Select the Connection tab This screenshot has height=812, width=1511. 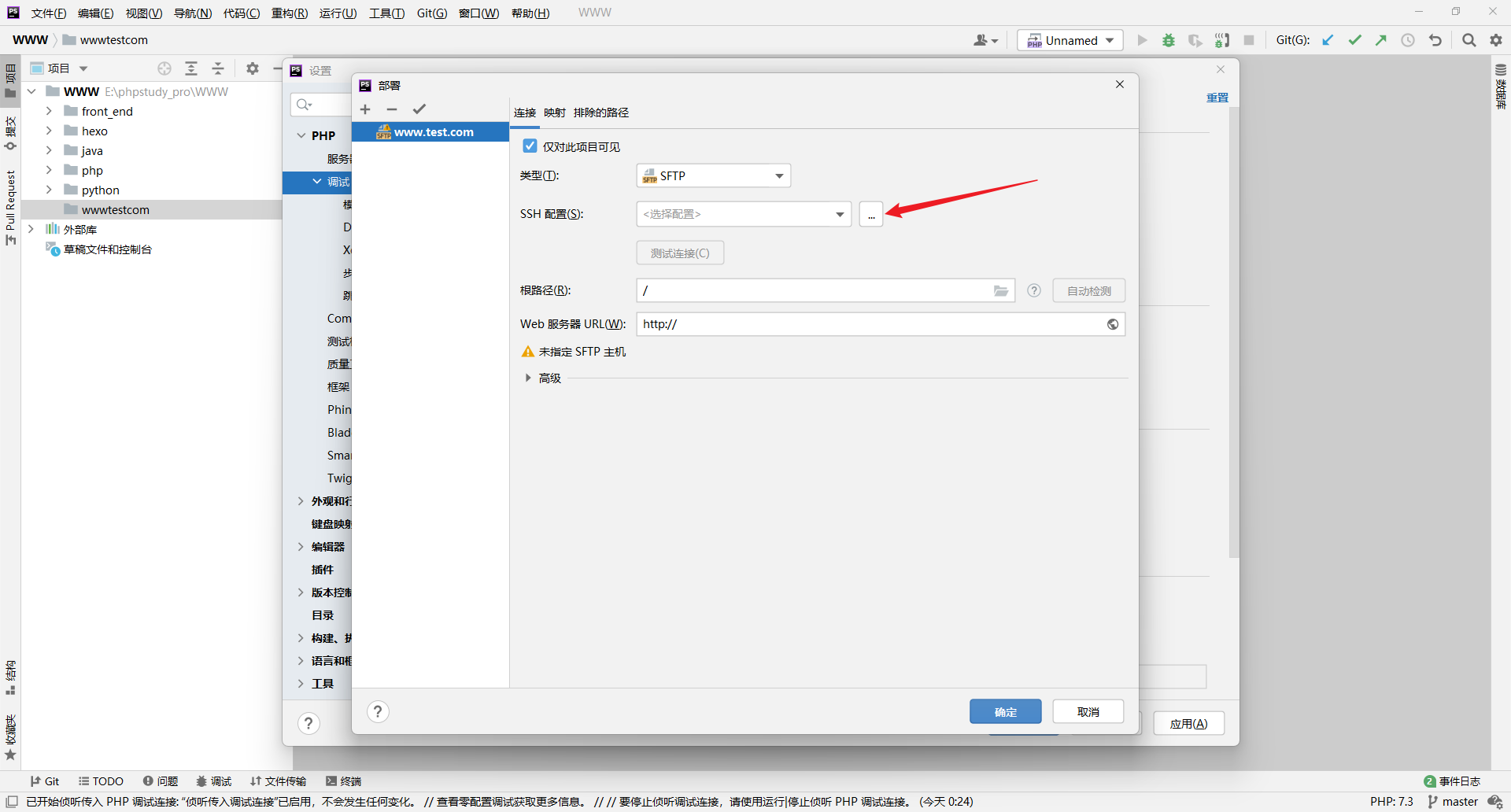pos(525,113)
